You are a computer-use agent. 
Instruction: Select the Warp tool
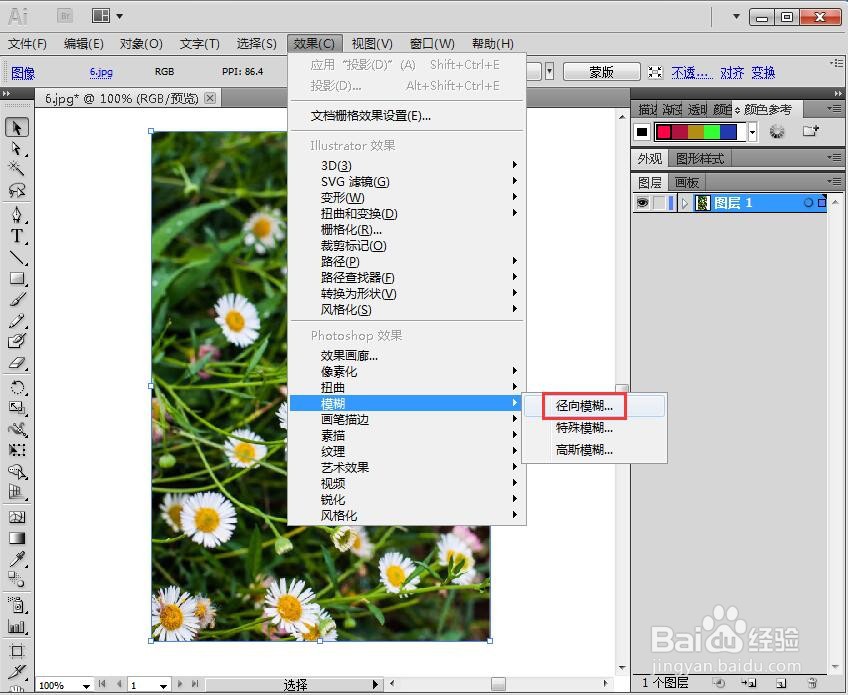tap(17, 429)
